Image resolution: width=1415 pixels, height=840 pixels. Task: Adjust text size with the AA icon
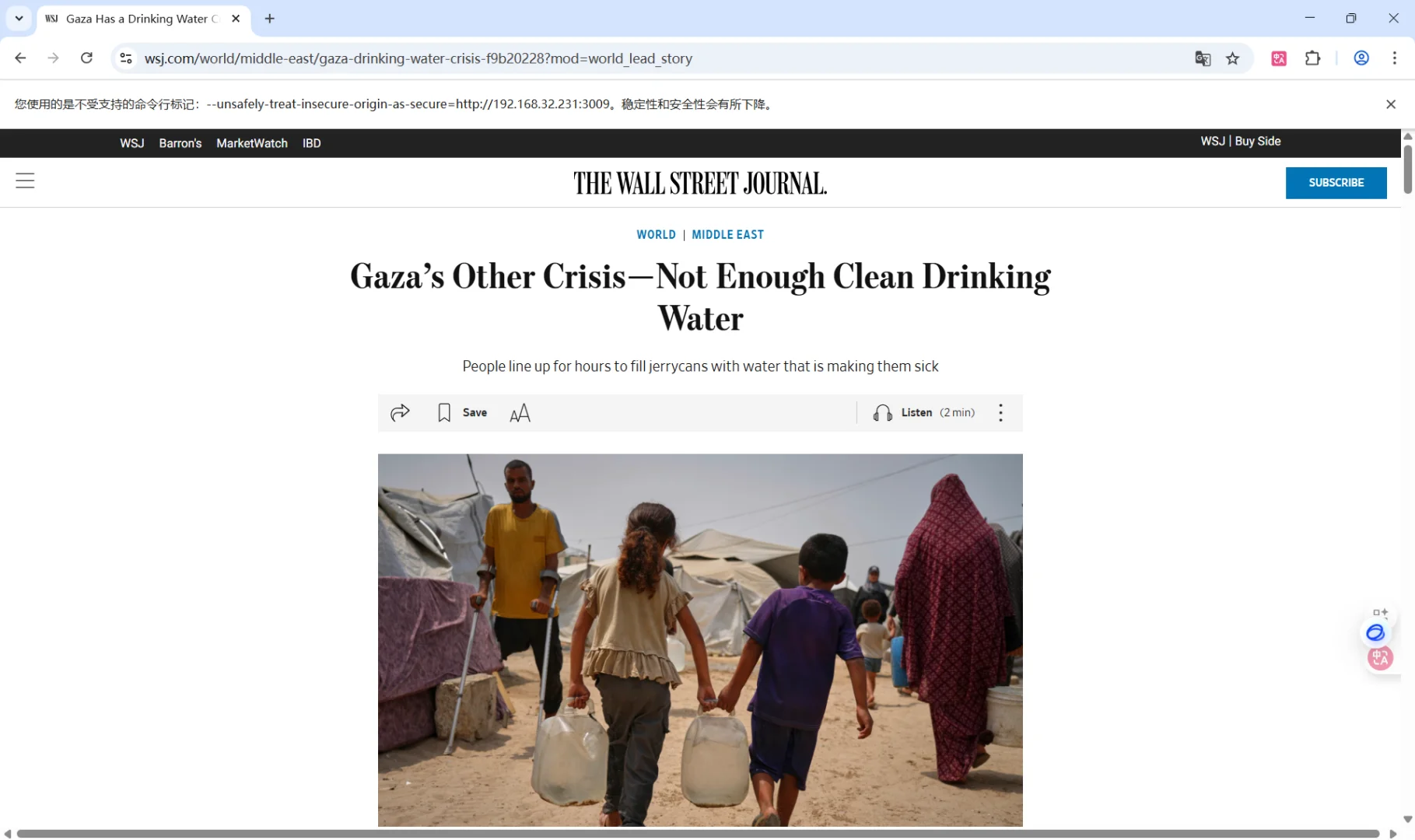coord(520,413)
